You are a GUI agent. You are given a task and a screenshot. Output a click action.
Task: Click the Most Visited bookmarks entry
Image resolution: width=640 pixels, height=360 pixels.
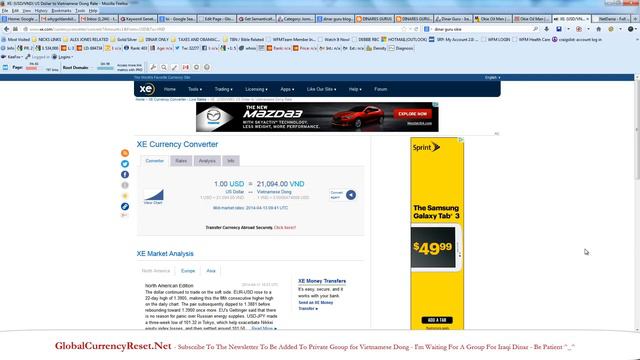[16, 40]
